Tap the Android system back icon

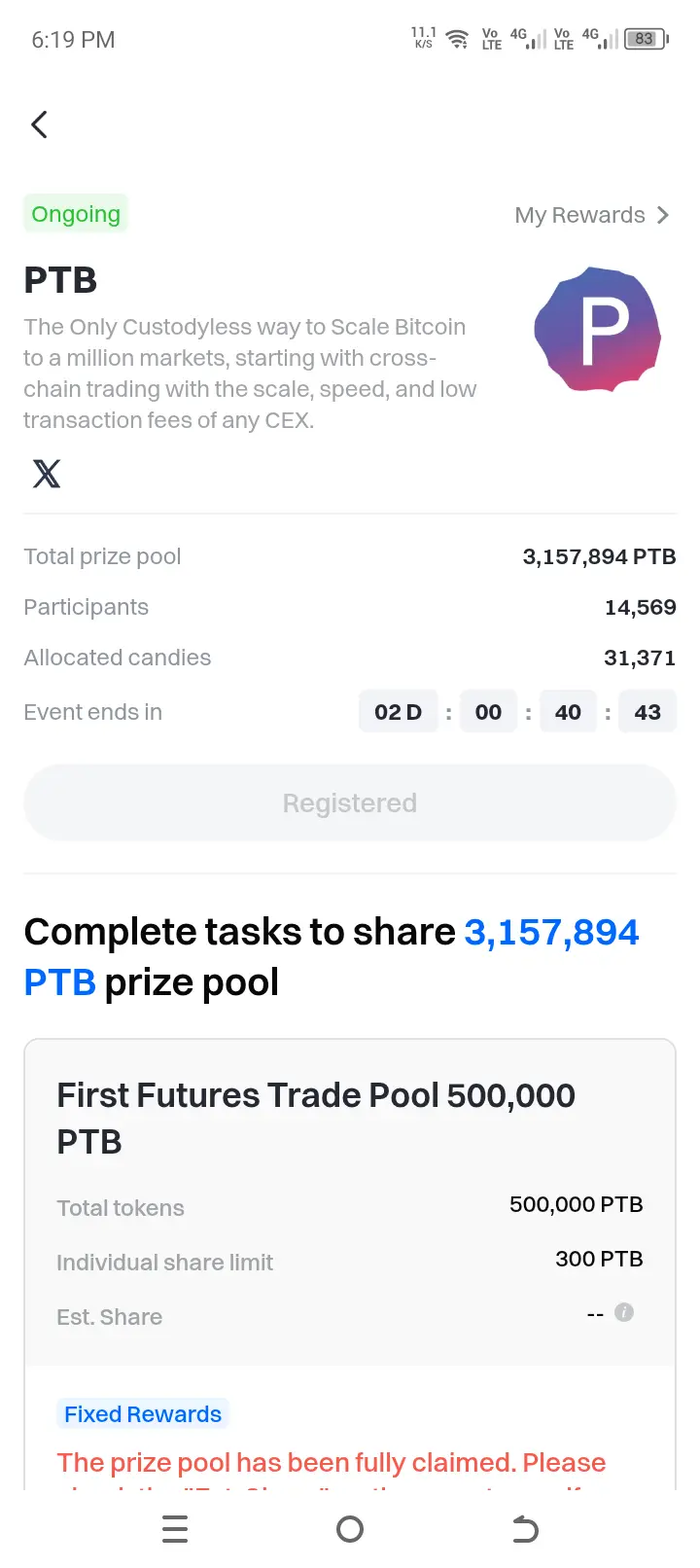click(525, 1530)
